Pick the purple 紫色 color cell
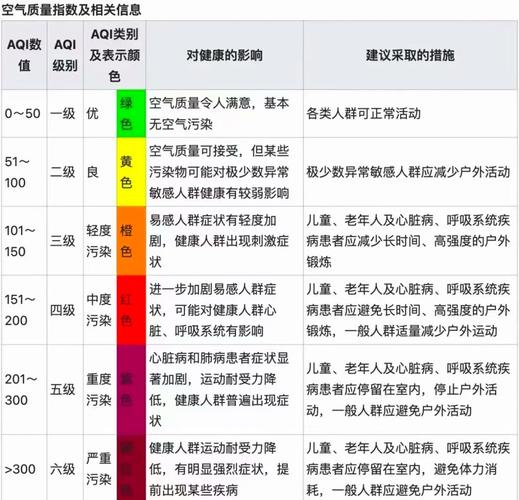Viewport: 519px width, 500px height. 131,389
